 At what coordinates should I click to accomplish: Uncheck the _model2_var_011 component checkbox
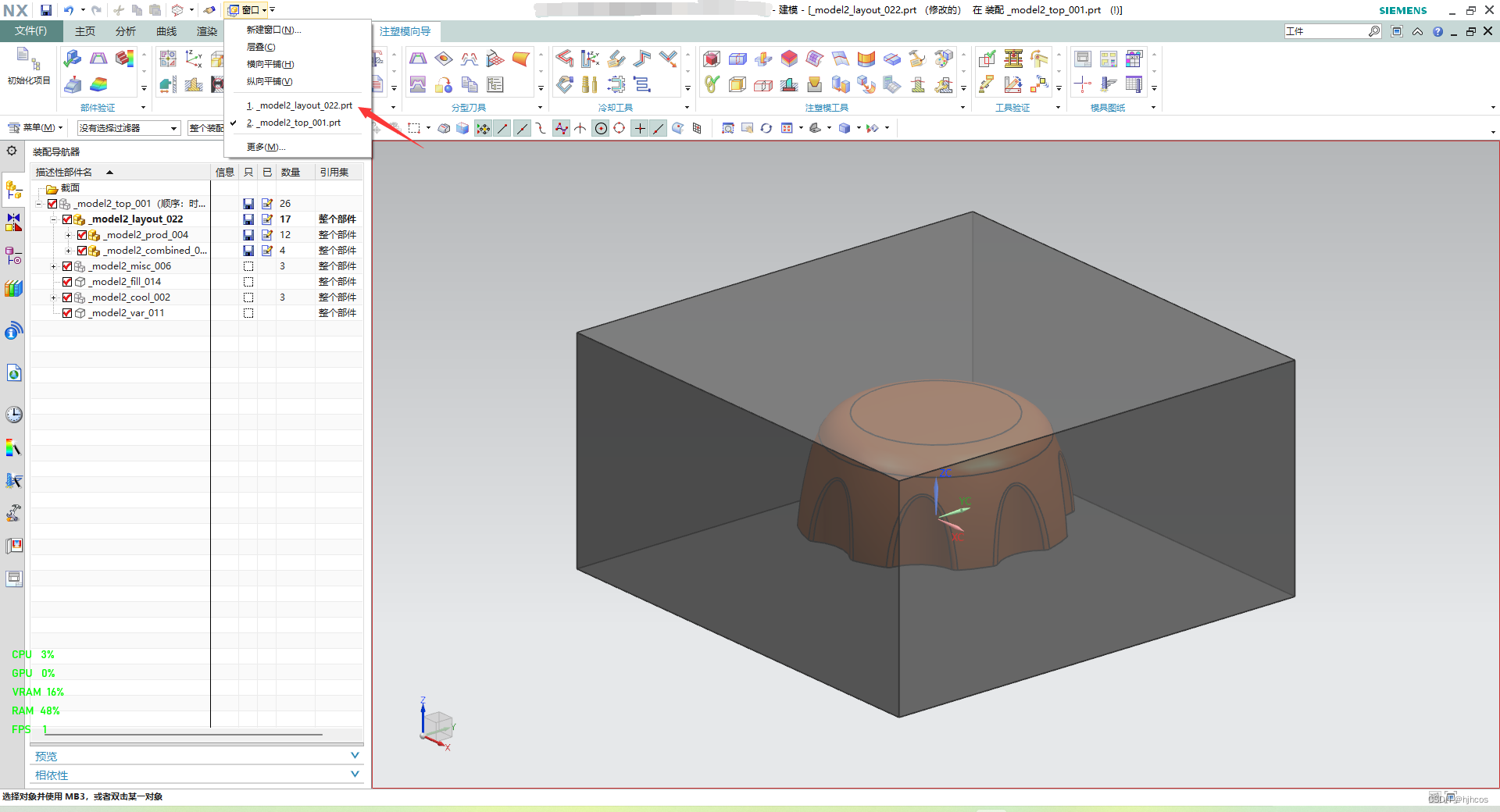tap(67, 313)
